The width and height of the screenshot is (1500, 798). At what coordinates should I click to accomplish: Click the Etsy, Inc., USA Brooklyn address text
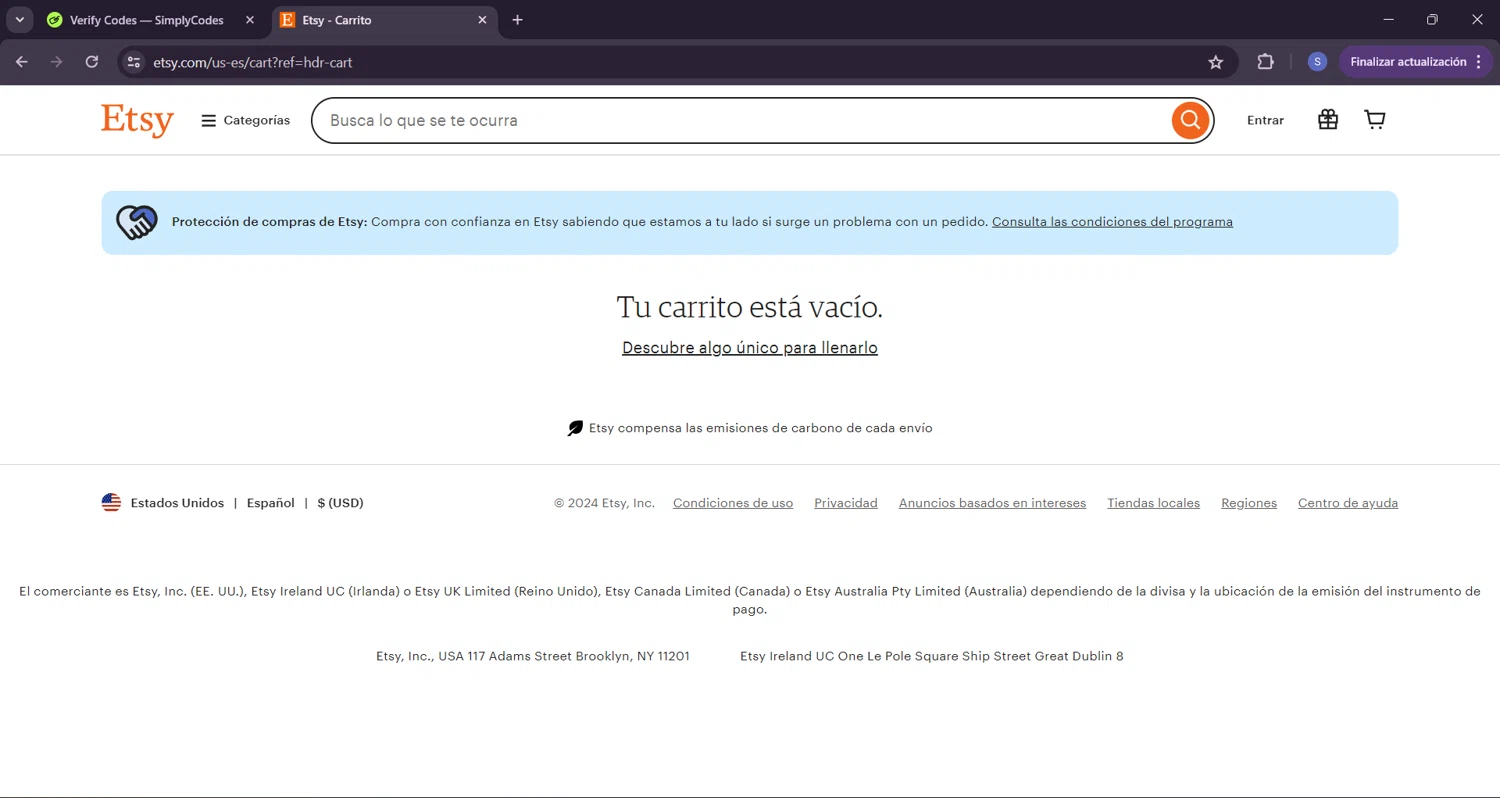(533, 657)
